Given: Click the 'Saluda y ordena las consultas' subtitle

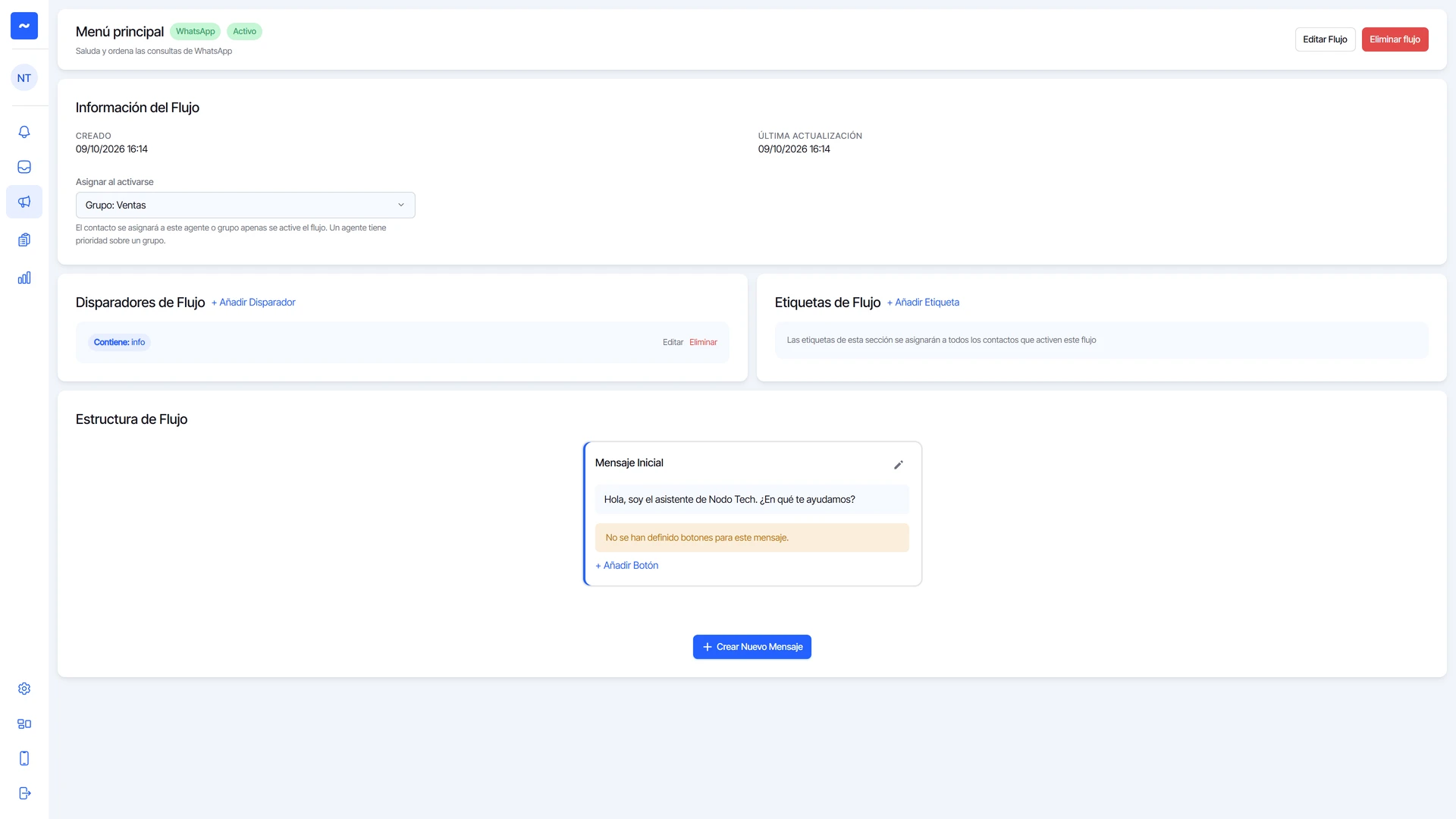Looking at the screenshot, I should click(x=154, y=51).
